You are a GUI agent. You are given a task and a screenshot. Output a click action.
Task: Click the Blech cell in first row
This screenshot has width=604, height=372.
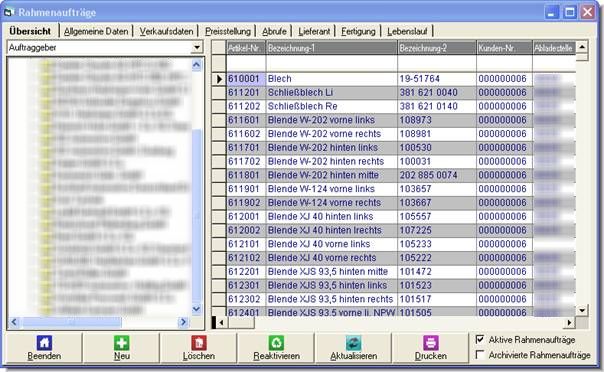[332, 79]
